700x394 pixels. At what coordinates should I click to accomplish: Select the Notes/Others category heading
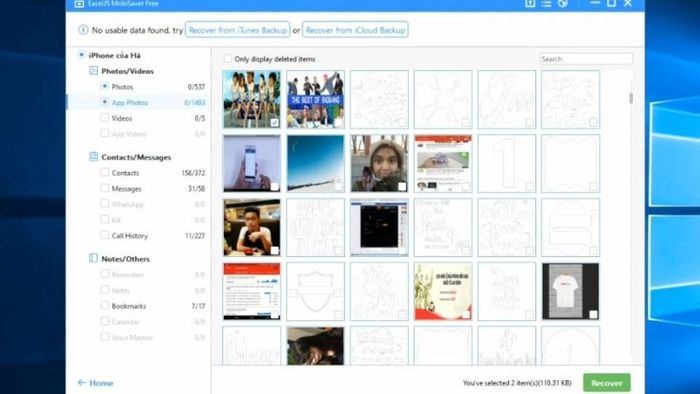[x=125, y=259]
